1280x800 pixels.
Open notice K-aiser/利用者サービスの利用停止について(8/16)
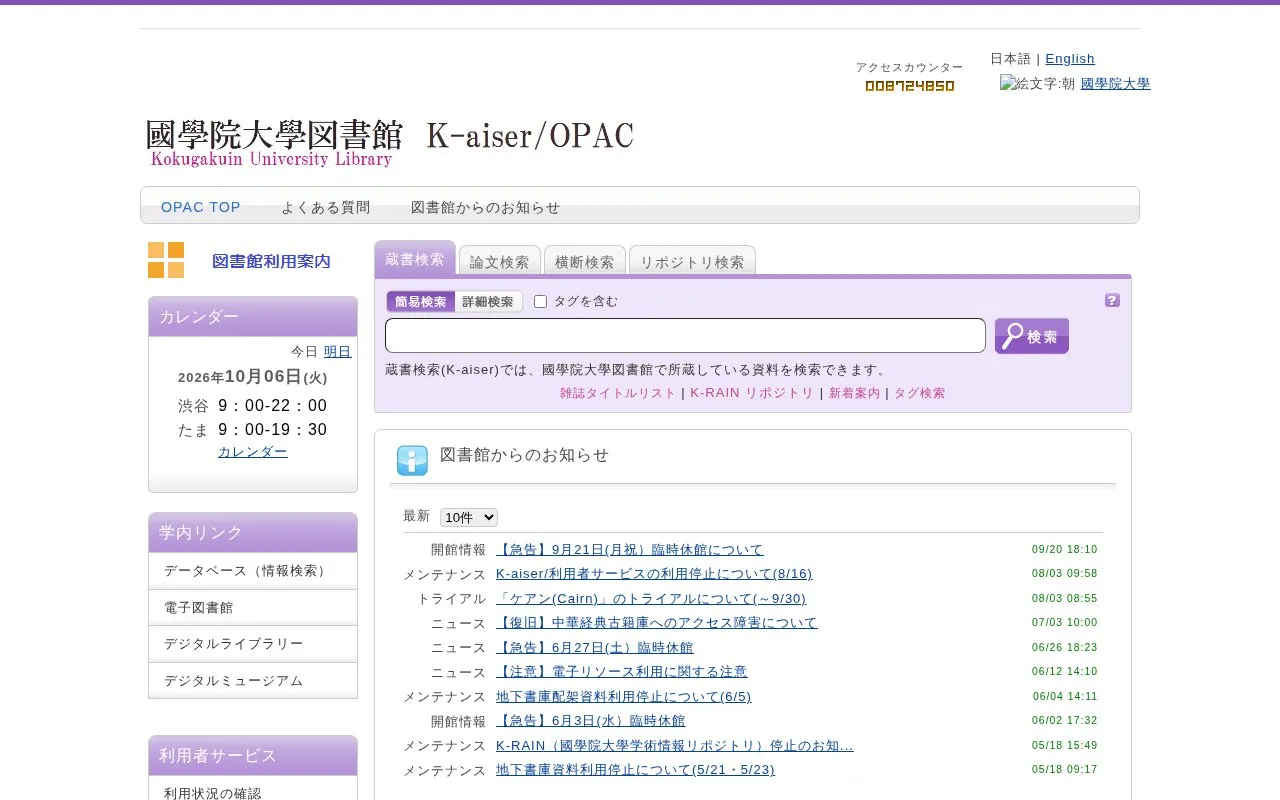point(654,574)
